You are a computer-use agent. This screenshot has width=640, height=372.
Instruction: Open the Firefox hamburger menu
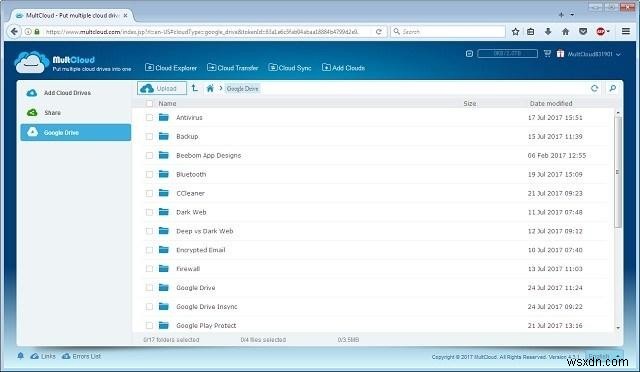pos(626,31)
